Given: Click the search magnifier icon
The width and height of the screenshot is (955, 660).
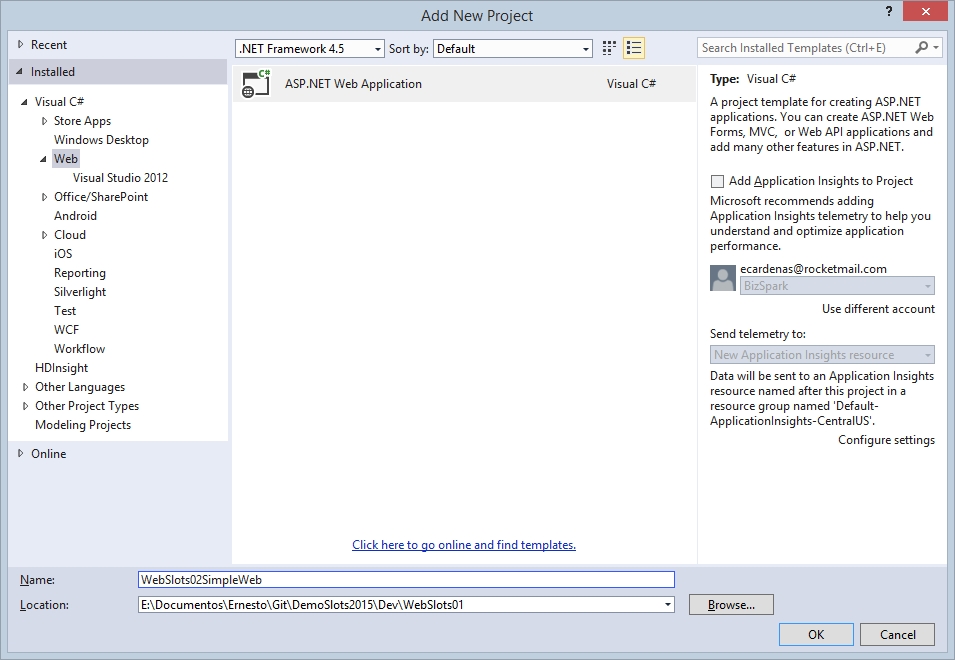Looking at the screenshot, I should pyautogui.click(x=922, y=47).
